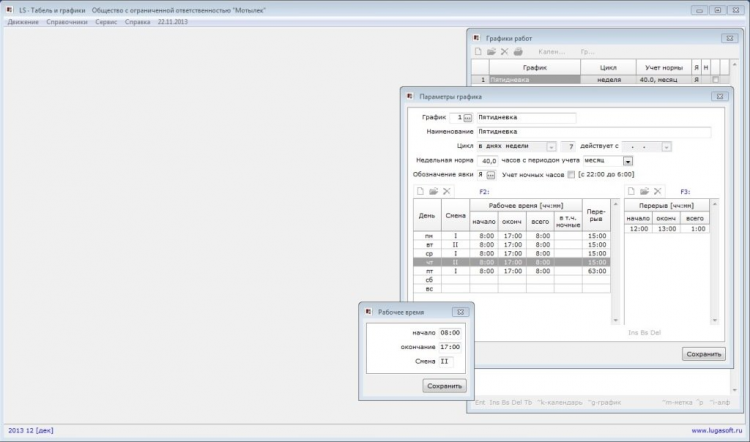Delete schedule X icon in Графики работ toolbar

(x=505, y=52)
